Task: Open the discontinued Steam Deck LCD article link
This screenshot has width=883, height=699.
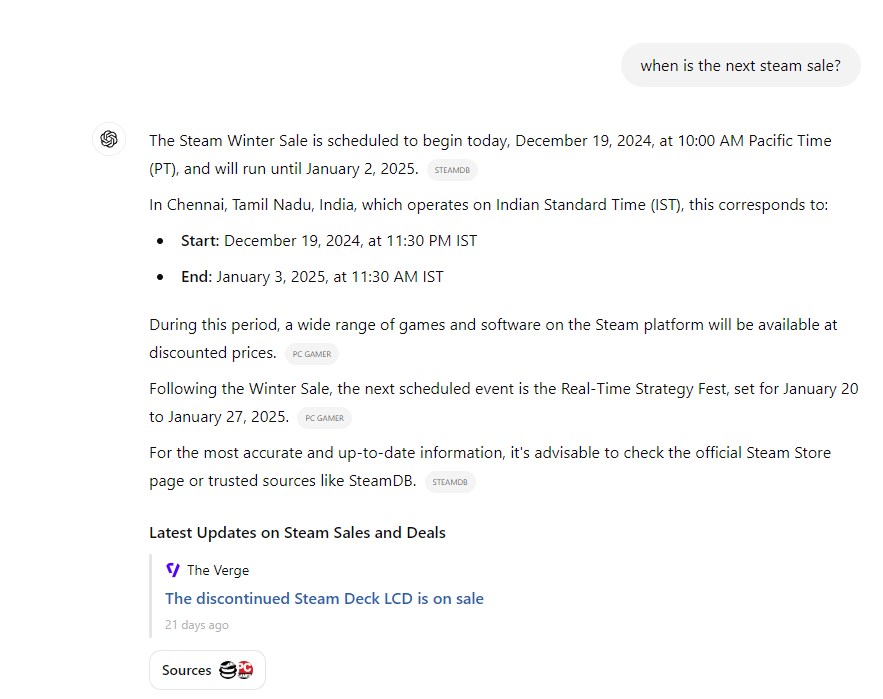Action: [x=324, y=599]
